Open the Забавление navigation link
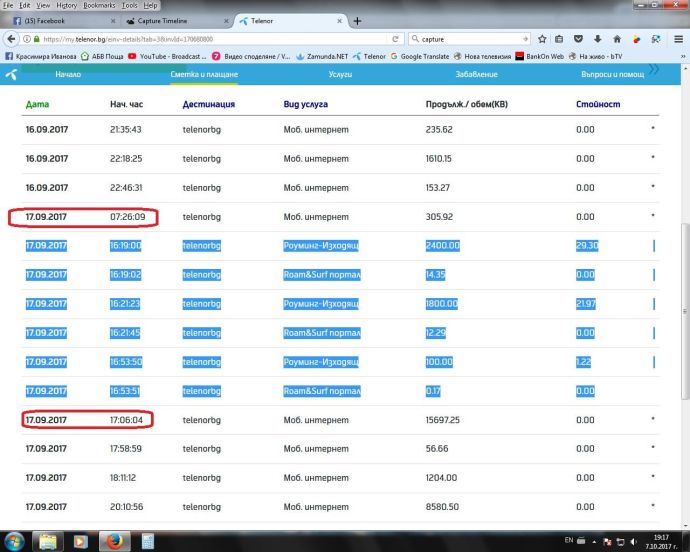 476,74
